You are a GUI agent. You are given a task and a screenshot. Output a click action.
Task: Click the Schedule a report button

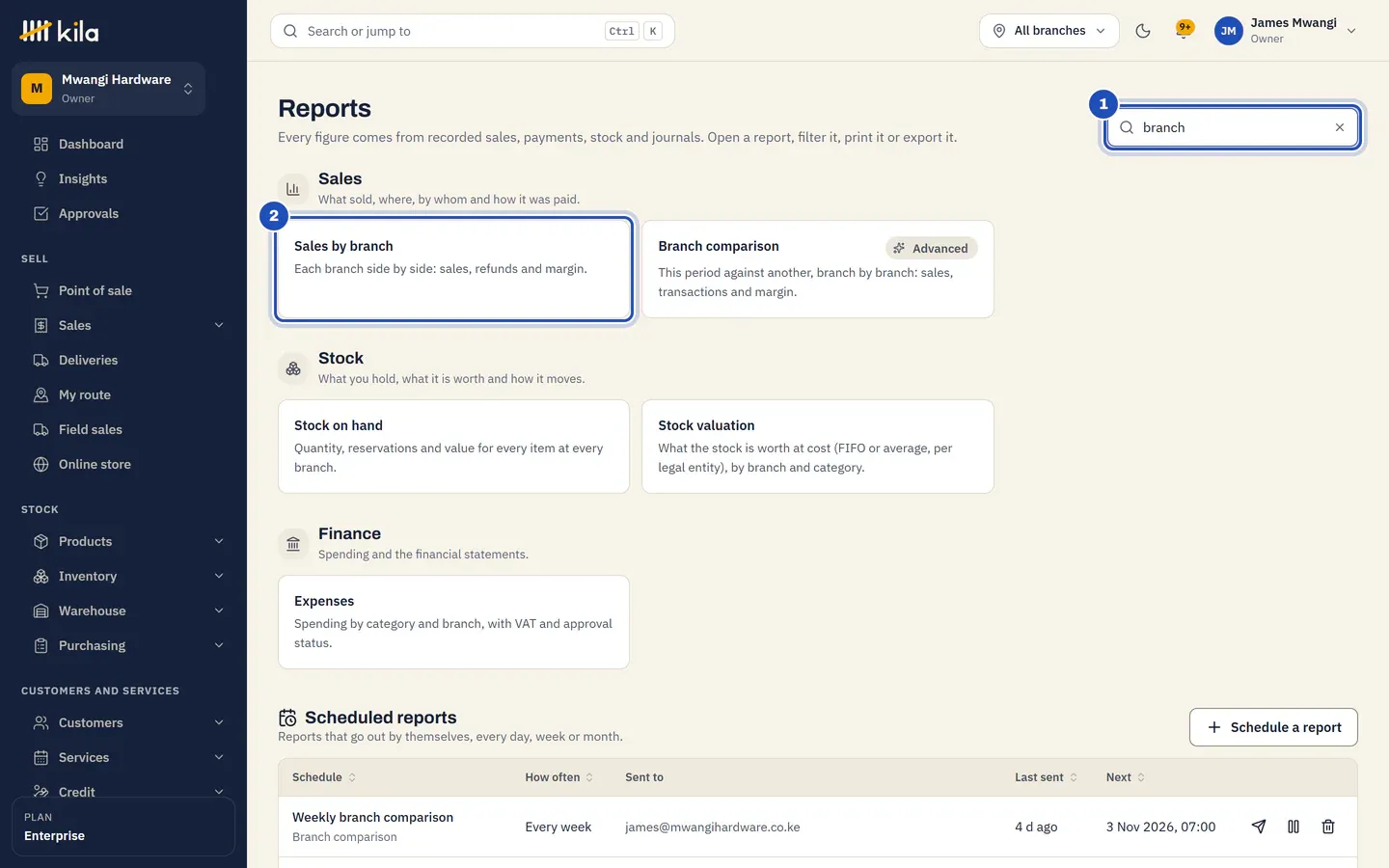1273,727
